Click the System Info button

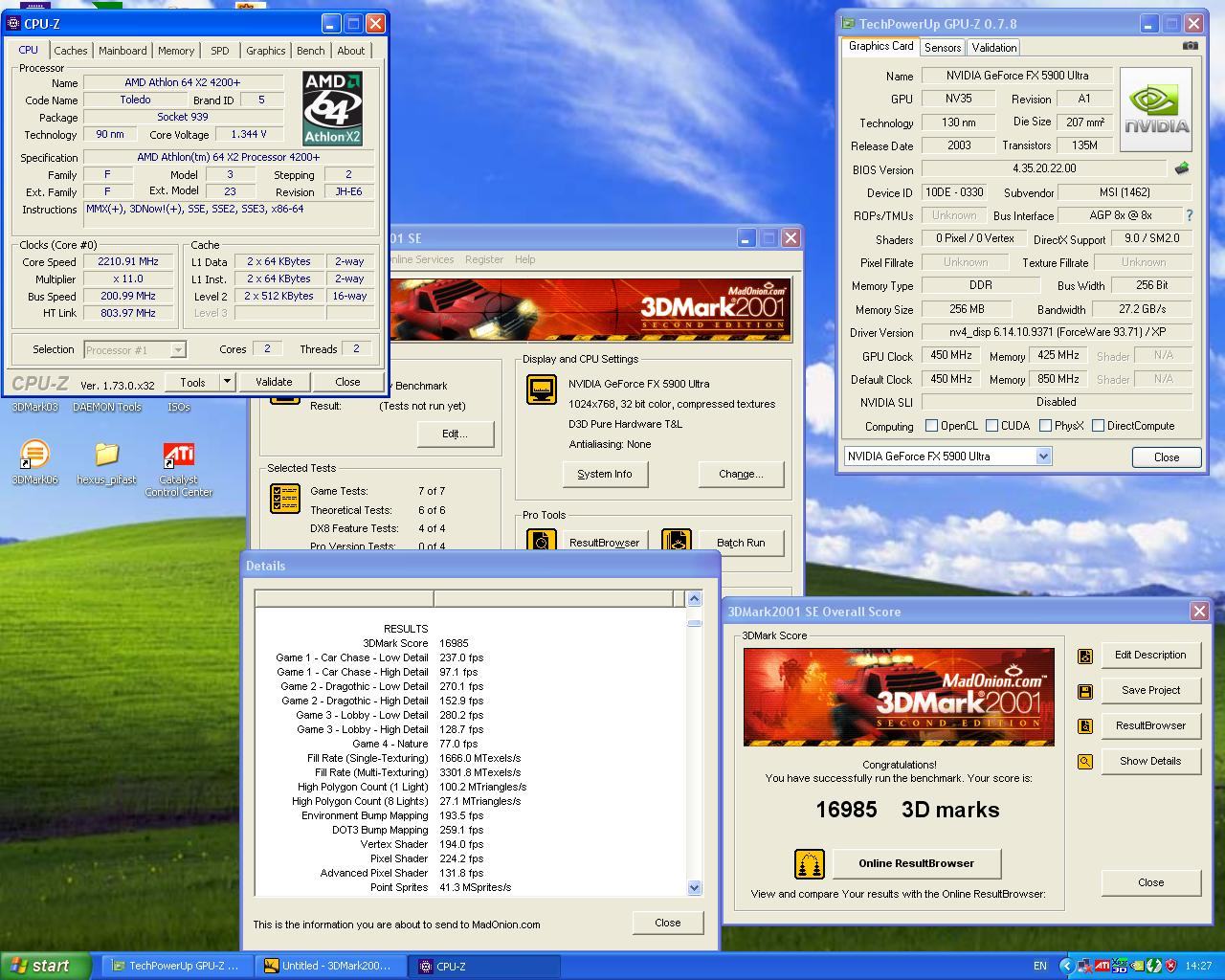pos(604,474)
